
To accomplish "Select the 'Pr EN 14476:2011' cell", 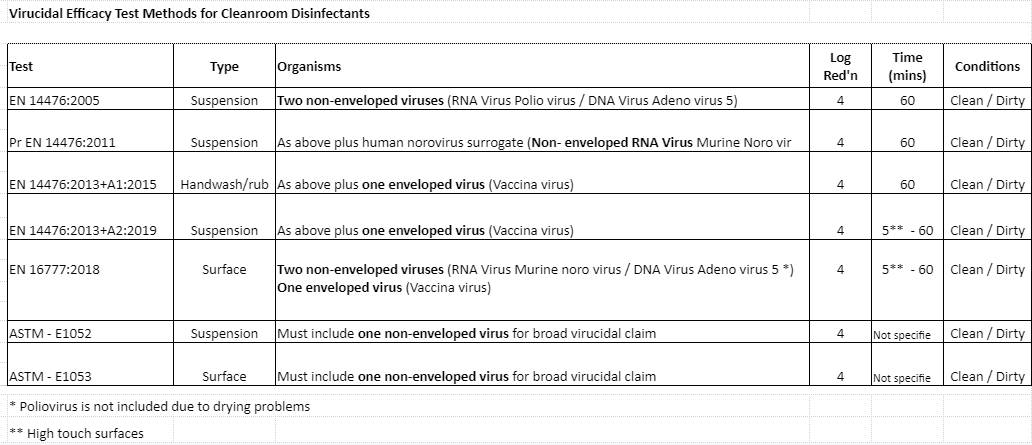I will coord(62,143).
